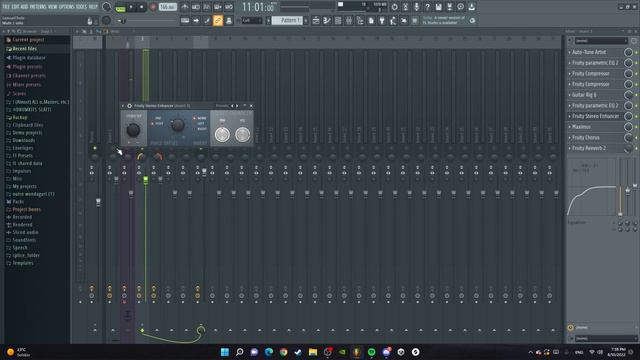The height and width of the screenshot is (360, 640).
Task: Open the plugin picker plug icon
Action: [382, 20]
